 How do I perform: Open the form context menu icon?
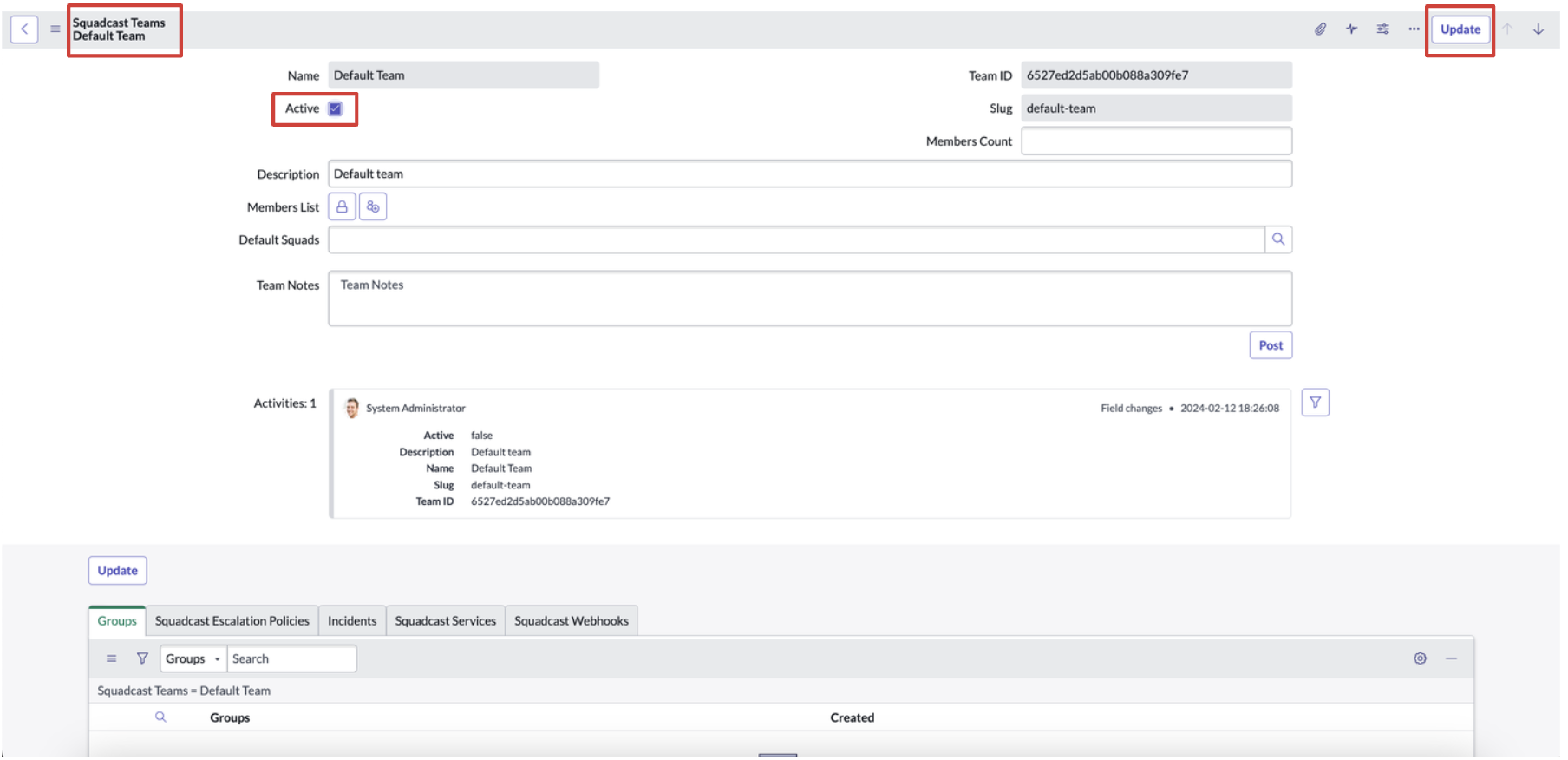tap(56, 29)
